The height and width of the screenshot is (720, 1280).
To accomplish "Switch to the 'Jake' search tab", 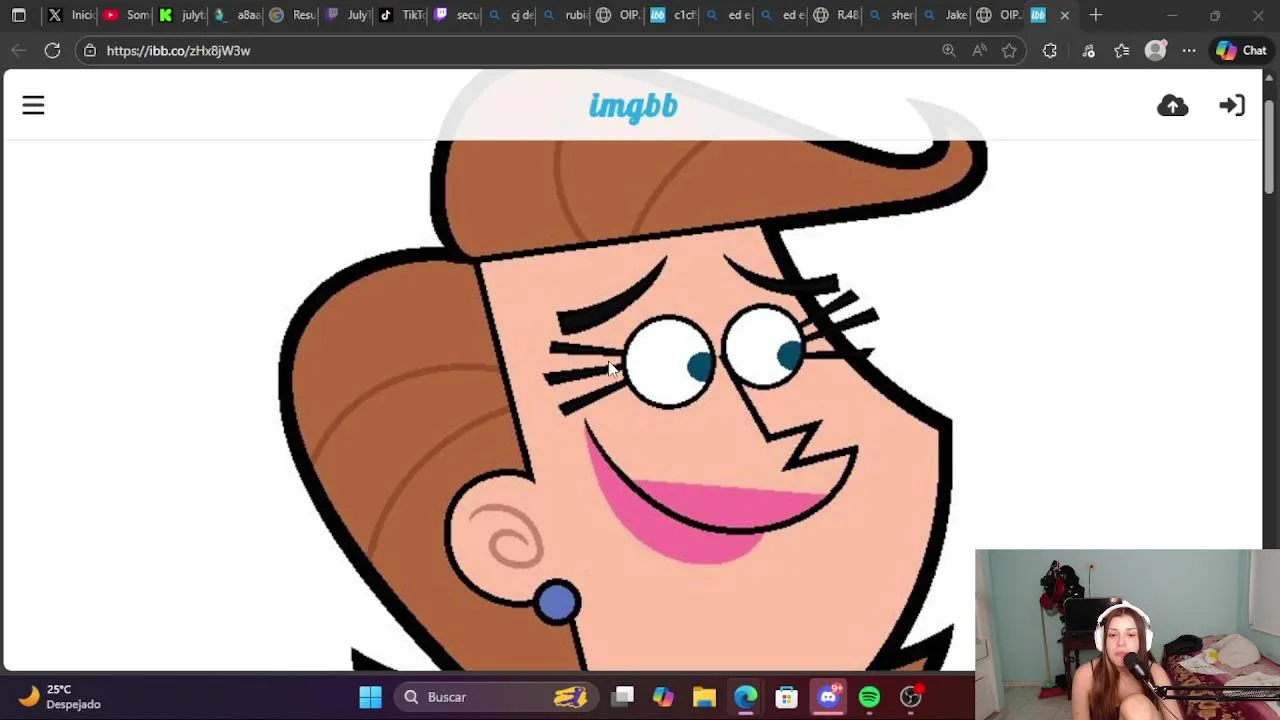I will 946,15.
